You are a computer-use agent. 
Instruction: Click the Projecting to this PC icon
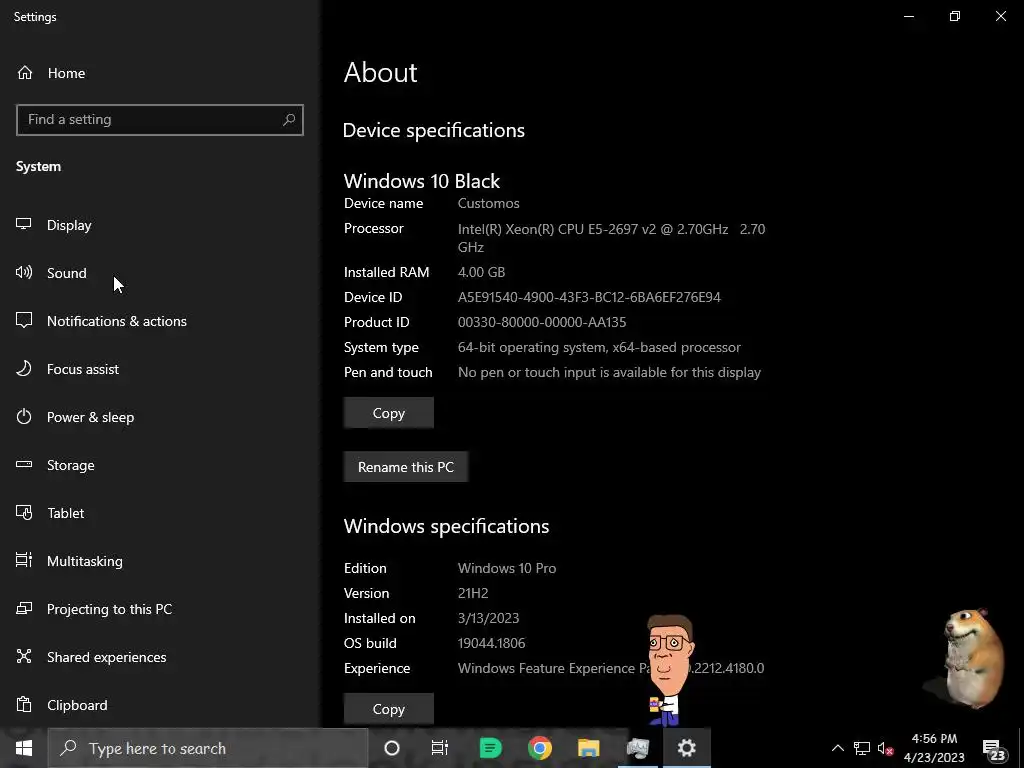point(24,609)
